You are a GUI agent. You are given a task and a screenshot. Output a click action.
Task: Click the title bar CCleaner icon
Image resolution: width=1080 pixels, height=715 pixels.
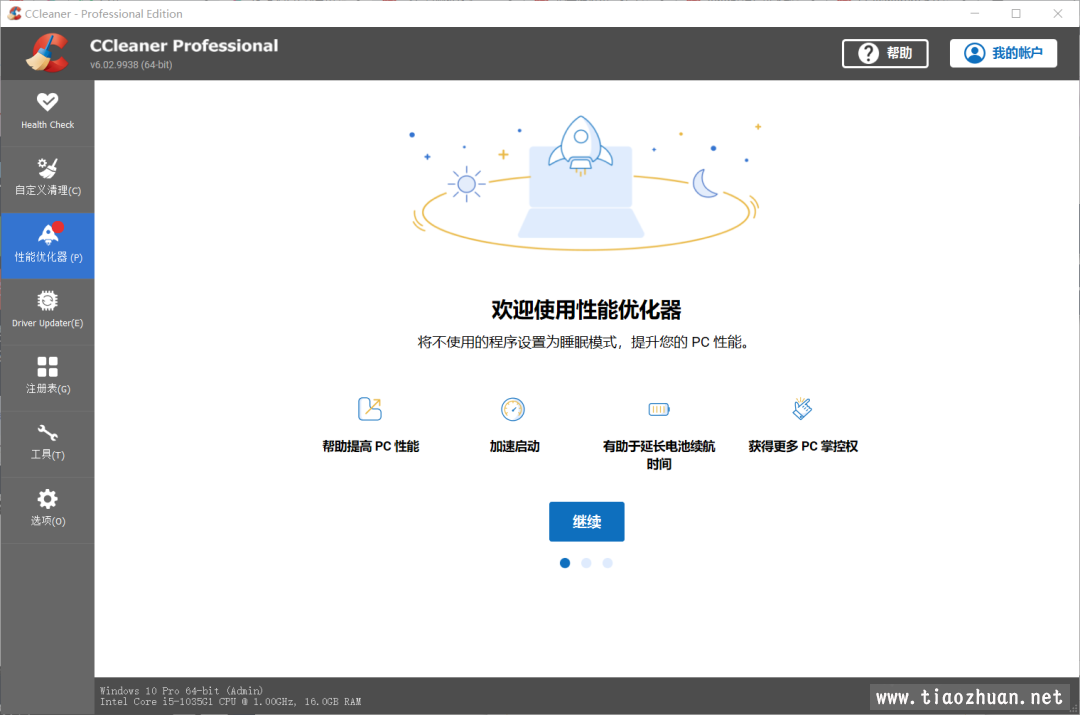[14, 13]
